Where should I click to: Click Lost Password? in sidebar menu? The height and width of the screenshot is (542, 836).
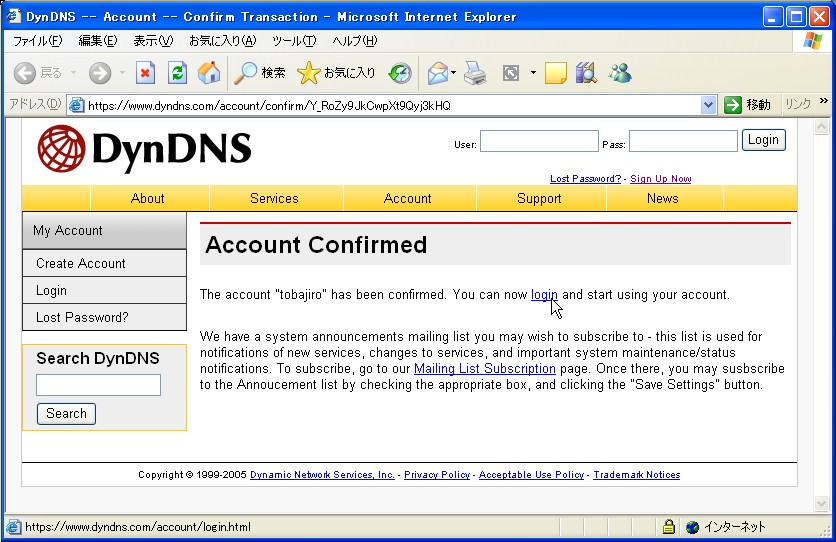tap(104, 318)
